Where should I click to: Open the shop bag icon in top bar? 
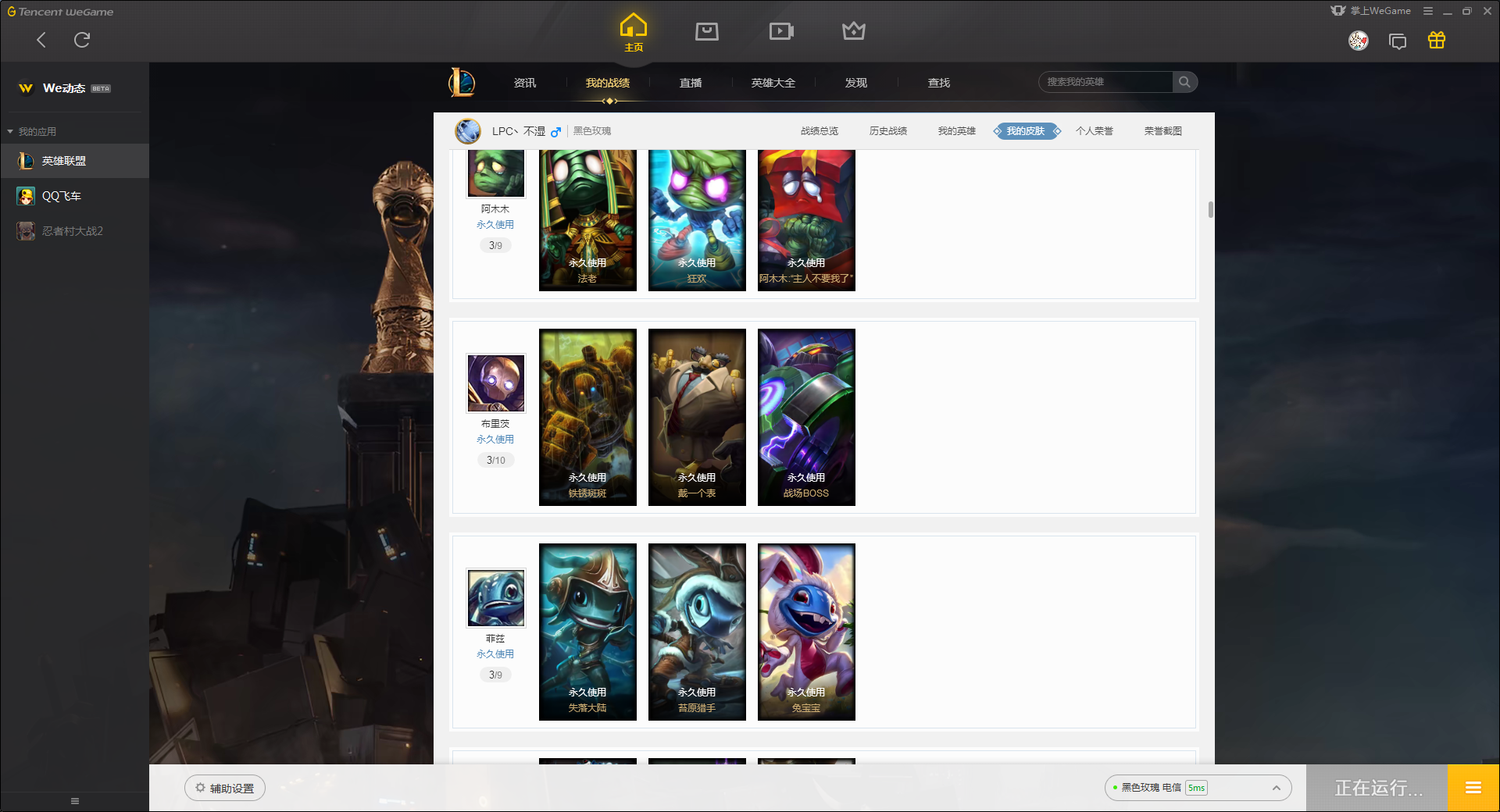point(707,31)
